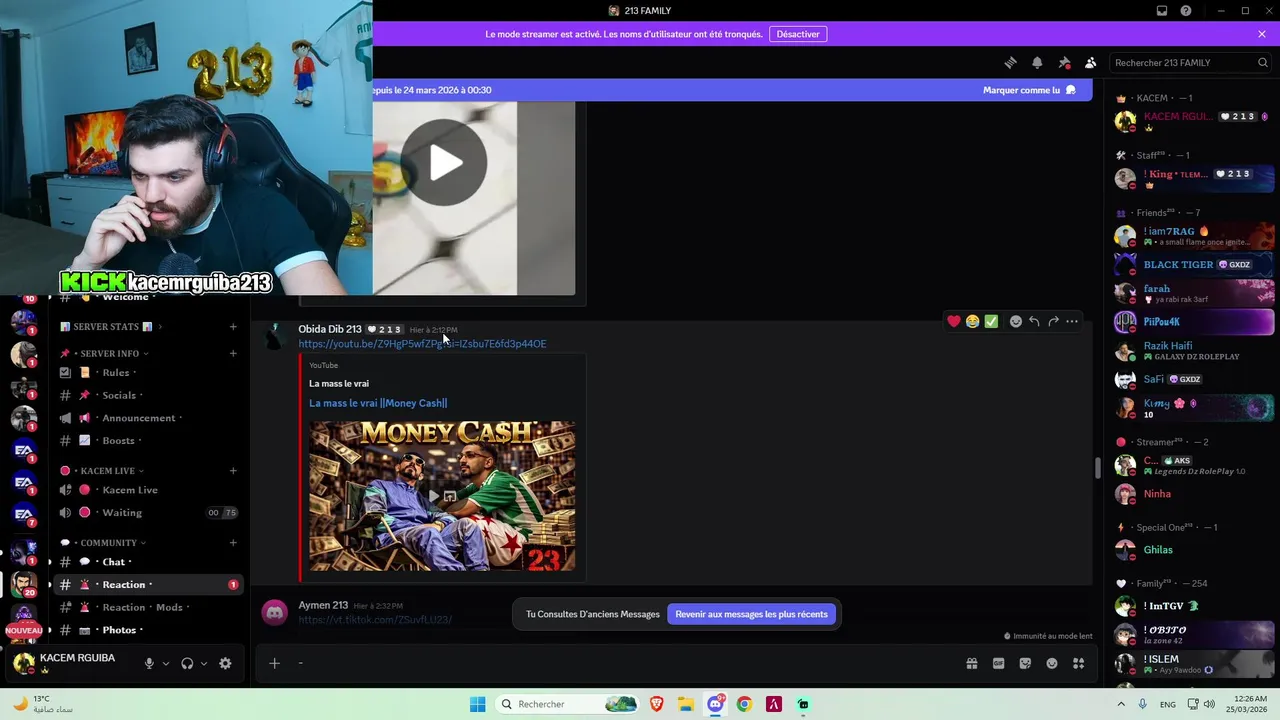Open the inbox icon in title bar
Viewport: 1280px width, 720px height.
point(1162,11)
